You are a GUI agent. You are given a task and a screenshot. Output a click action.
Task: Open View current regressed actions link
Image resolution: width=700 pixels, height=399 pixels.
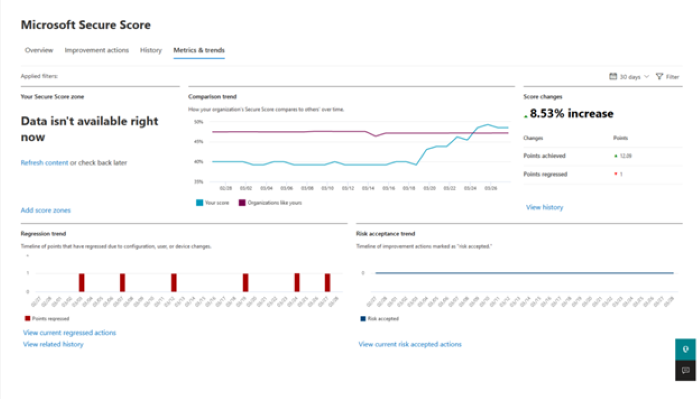coord(69,332)
